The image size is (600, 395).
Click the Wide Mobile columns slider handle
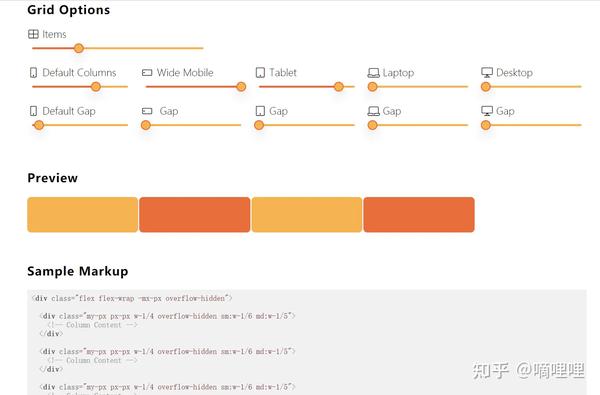tap(241, 87)
